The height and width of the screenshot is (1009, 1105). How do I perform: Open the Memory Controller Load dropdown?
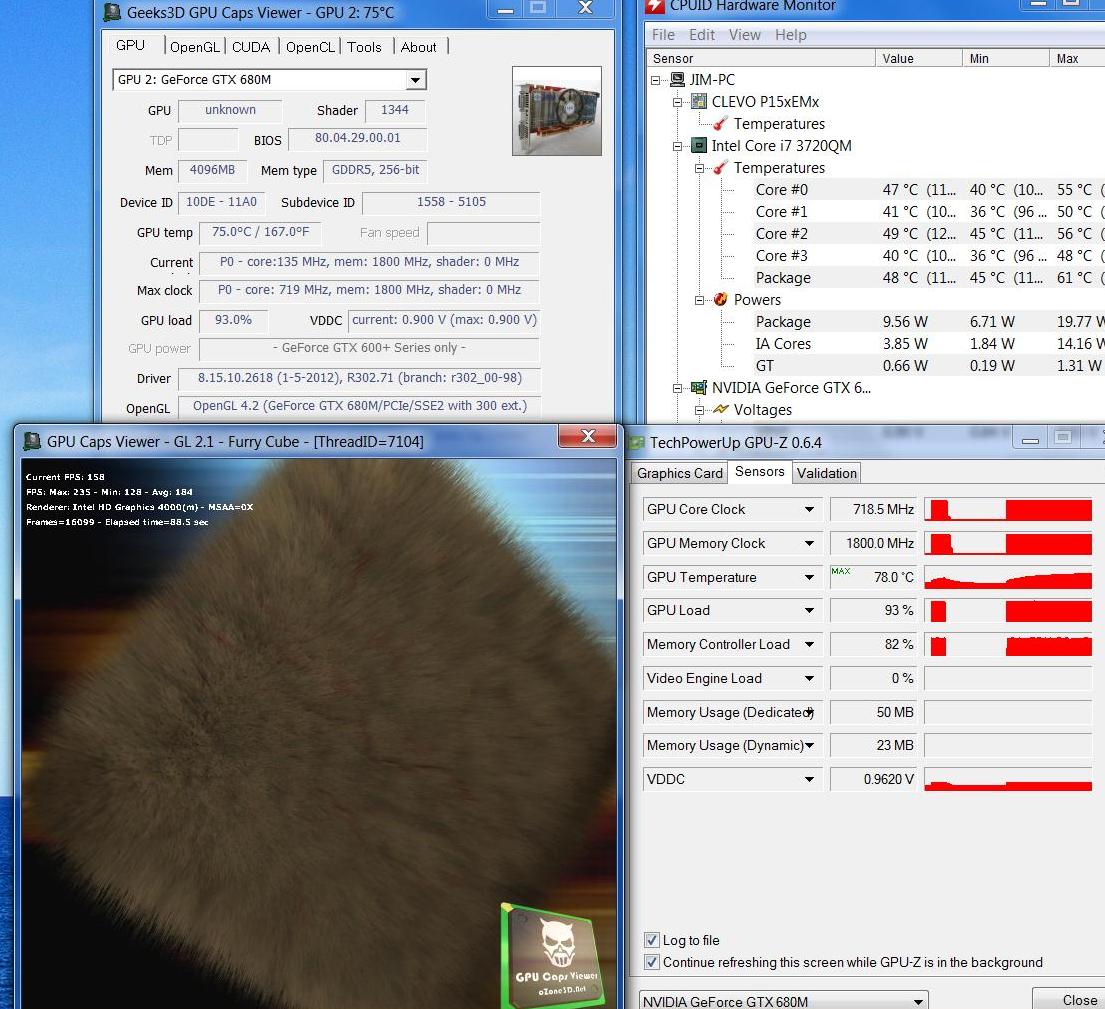coord(809,644)
